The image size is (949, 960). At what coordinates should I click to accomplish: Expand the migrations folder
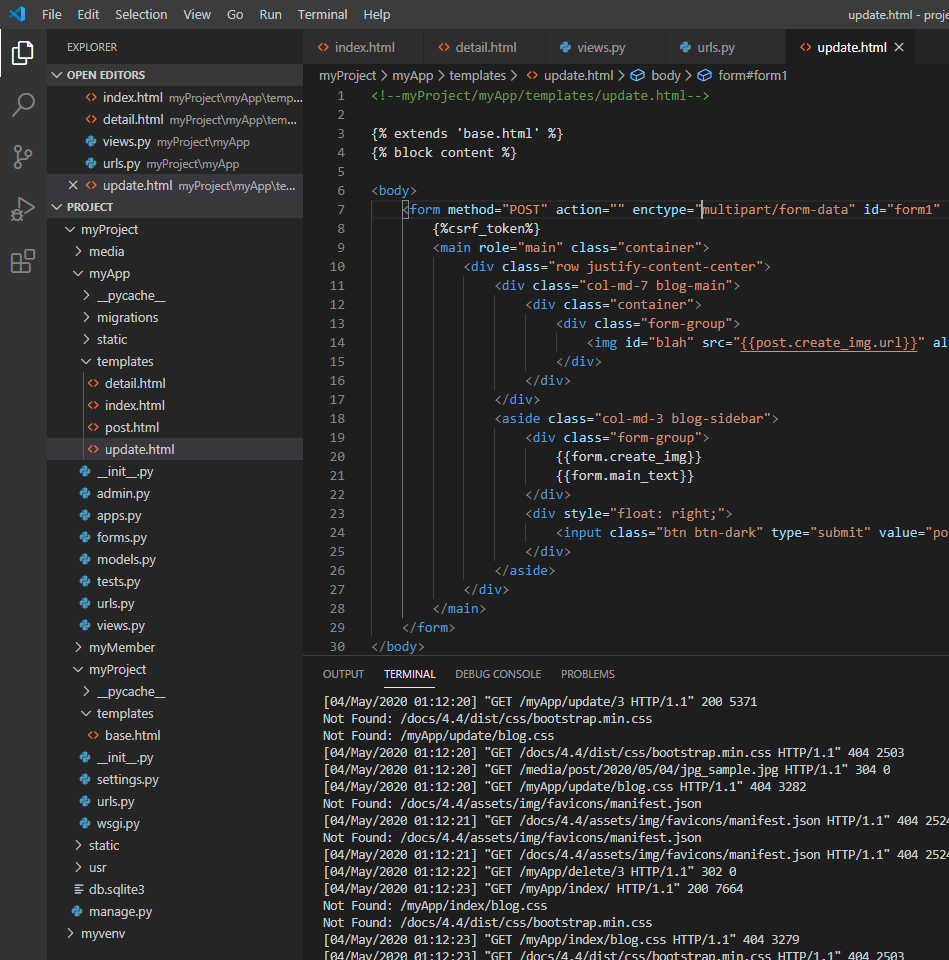coord(127,317)
